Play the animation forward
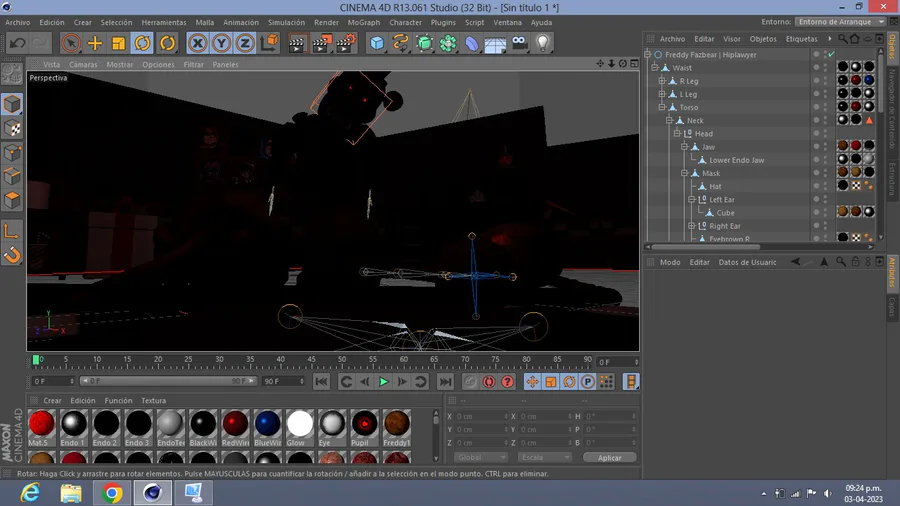 click(x=383, y=382)
